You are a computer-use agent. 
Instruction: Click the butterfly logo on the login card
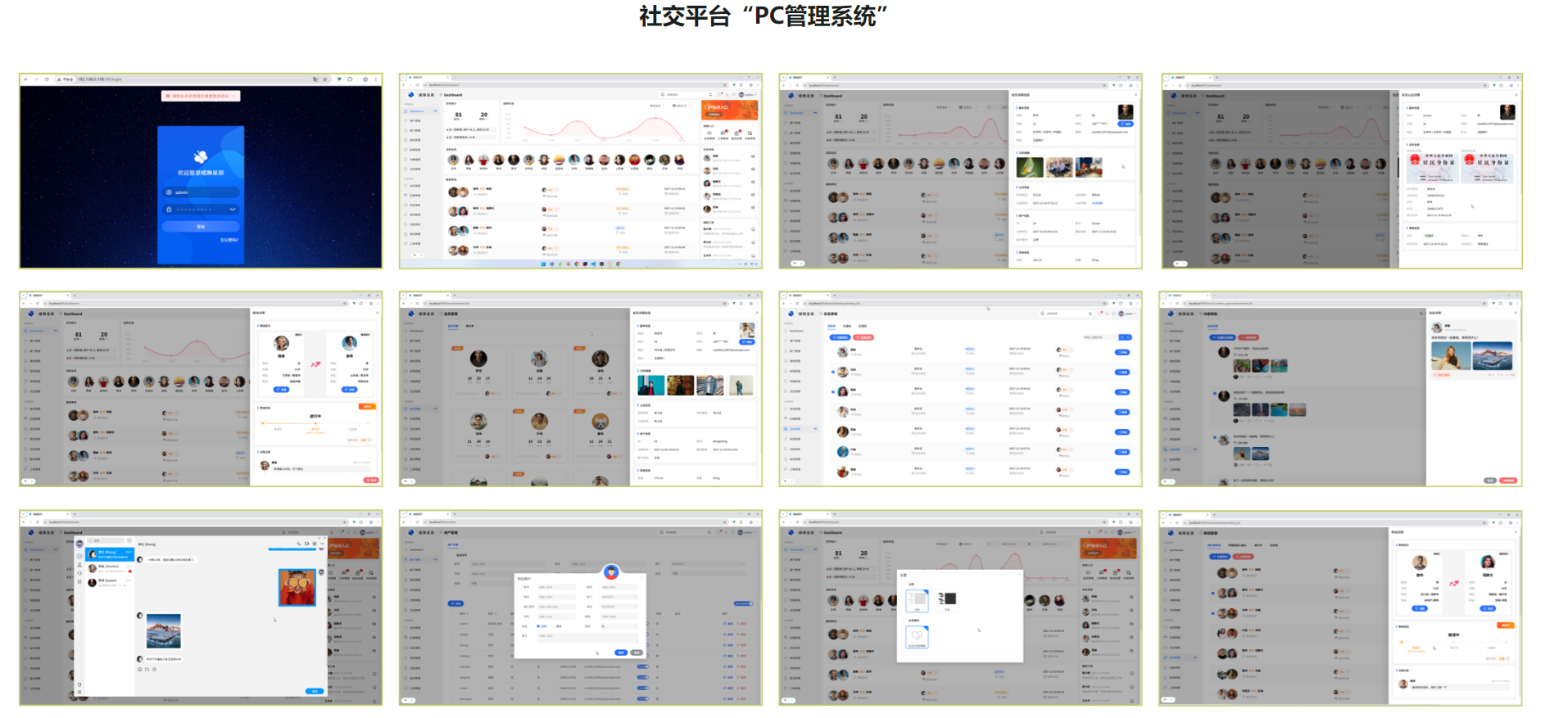pyautogui.click(x=201, y=156)
